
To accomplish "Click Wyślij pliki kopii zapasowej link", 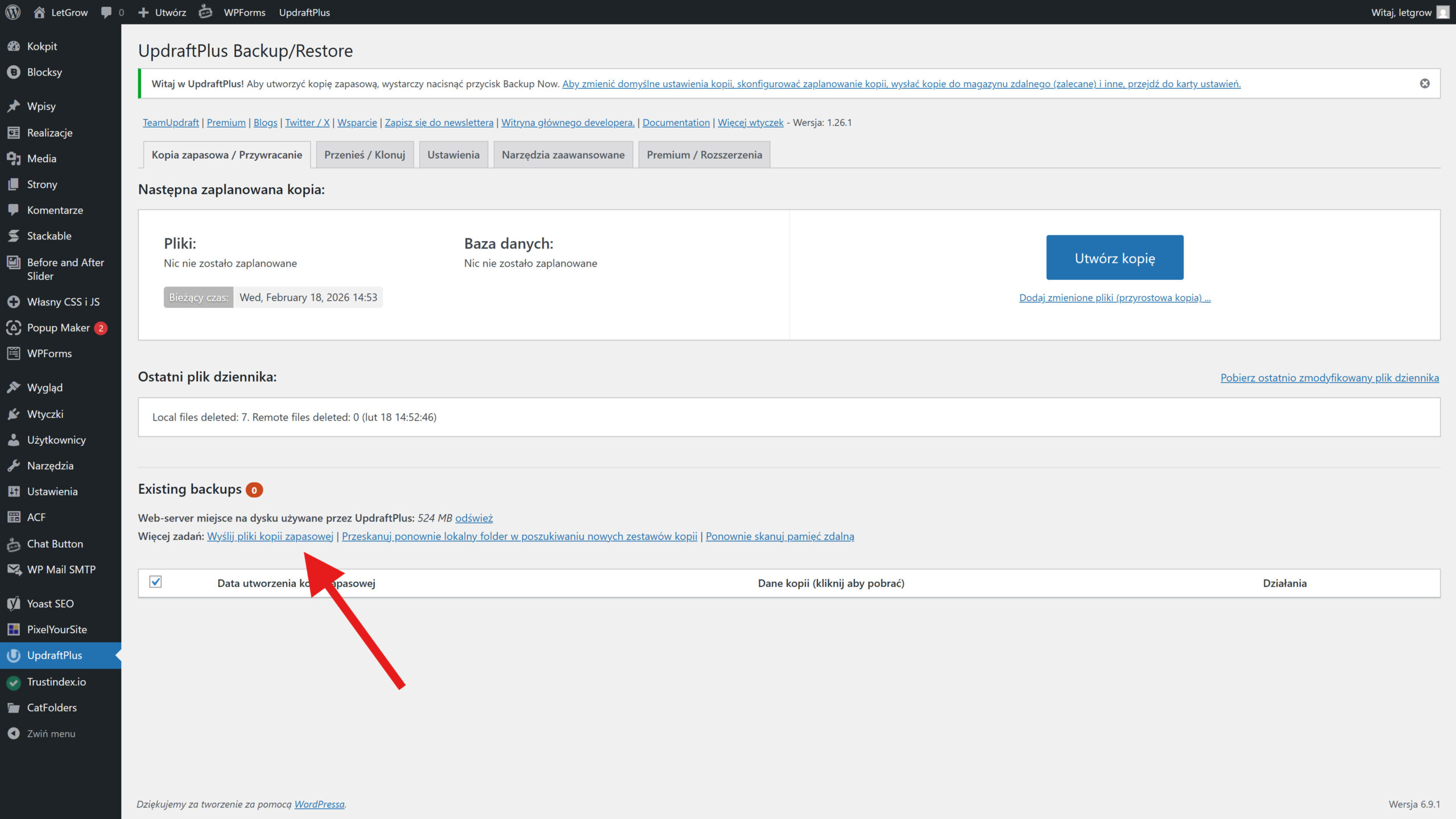I will pos(270,536).
